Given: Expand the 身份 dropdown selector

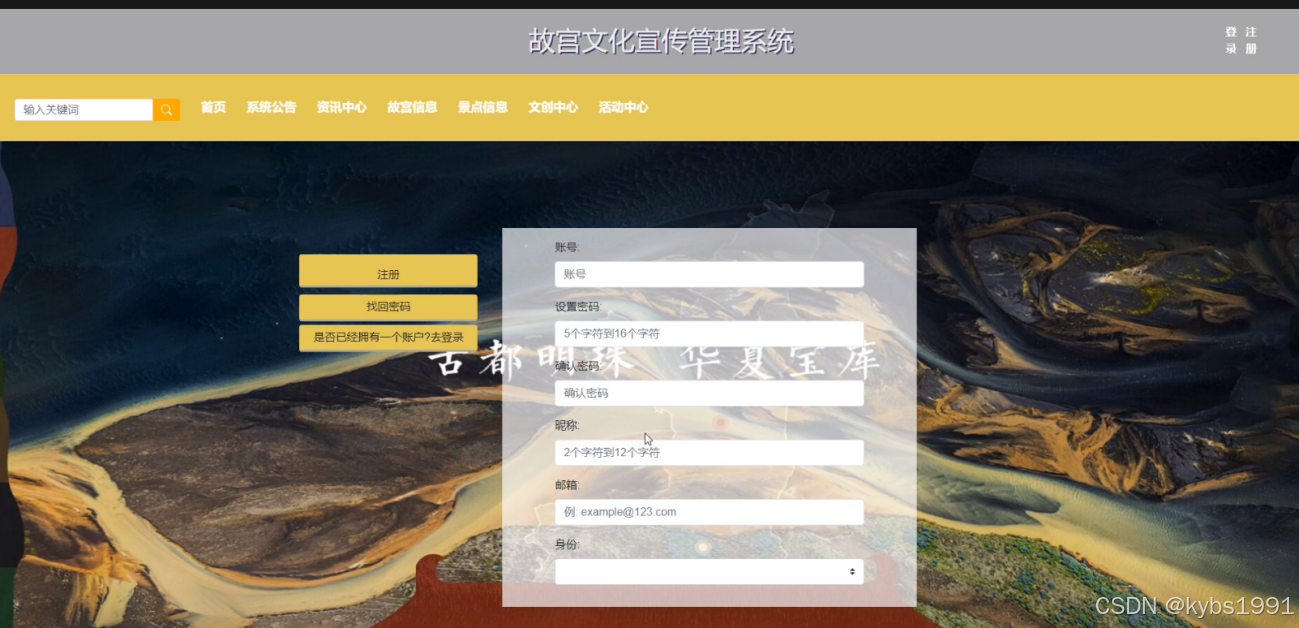Looking at the screenshot, I should (x=709, y=571).
